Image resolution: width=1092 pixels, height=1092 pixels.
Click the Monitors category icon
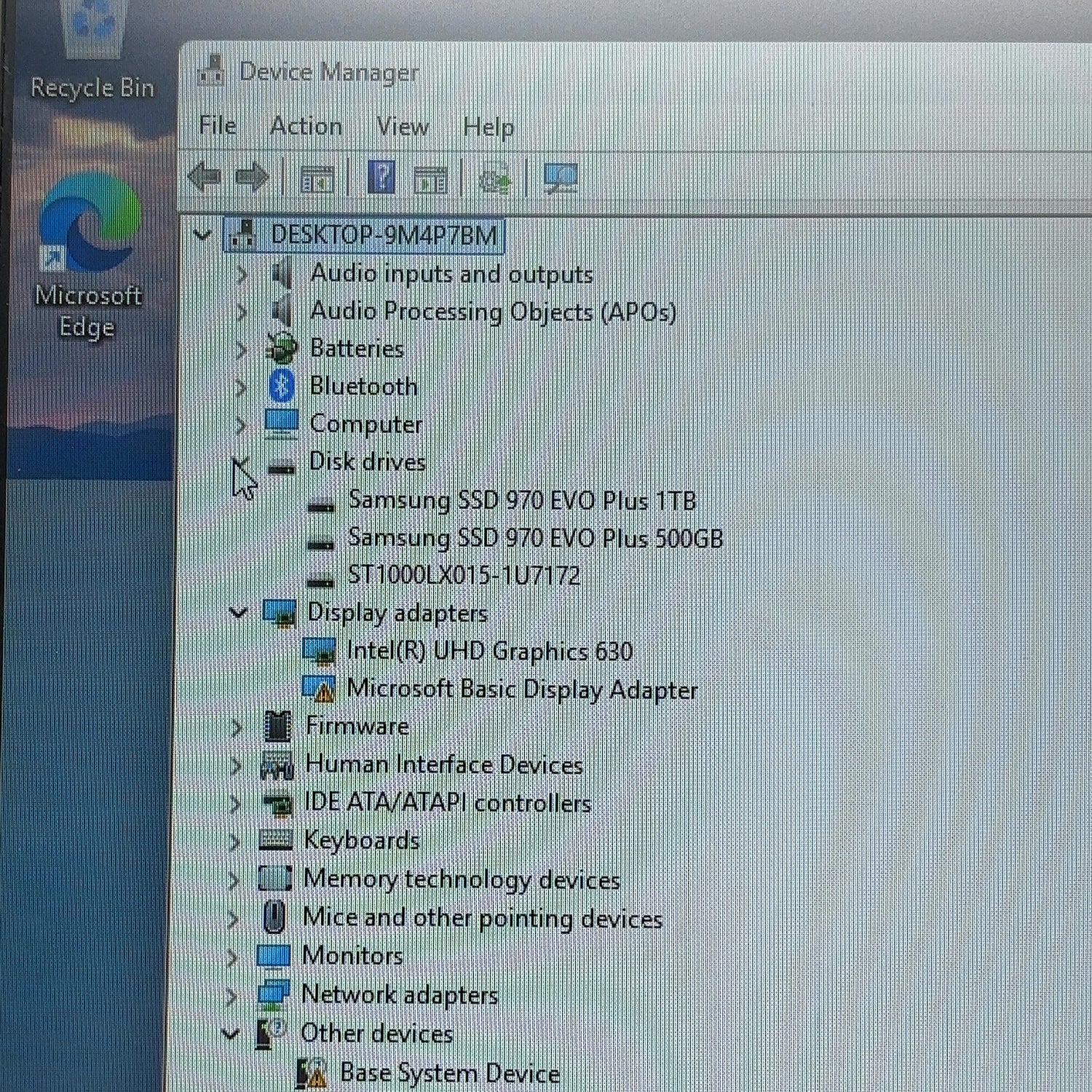point(274,956)
